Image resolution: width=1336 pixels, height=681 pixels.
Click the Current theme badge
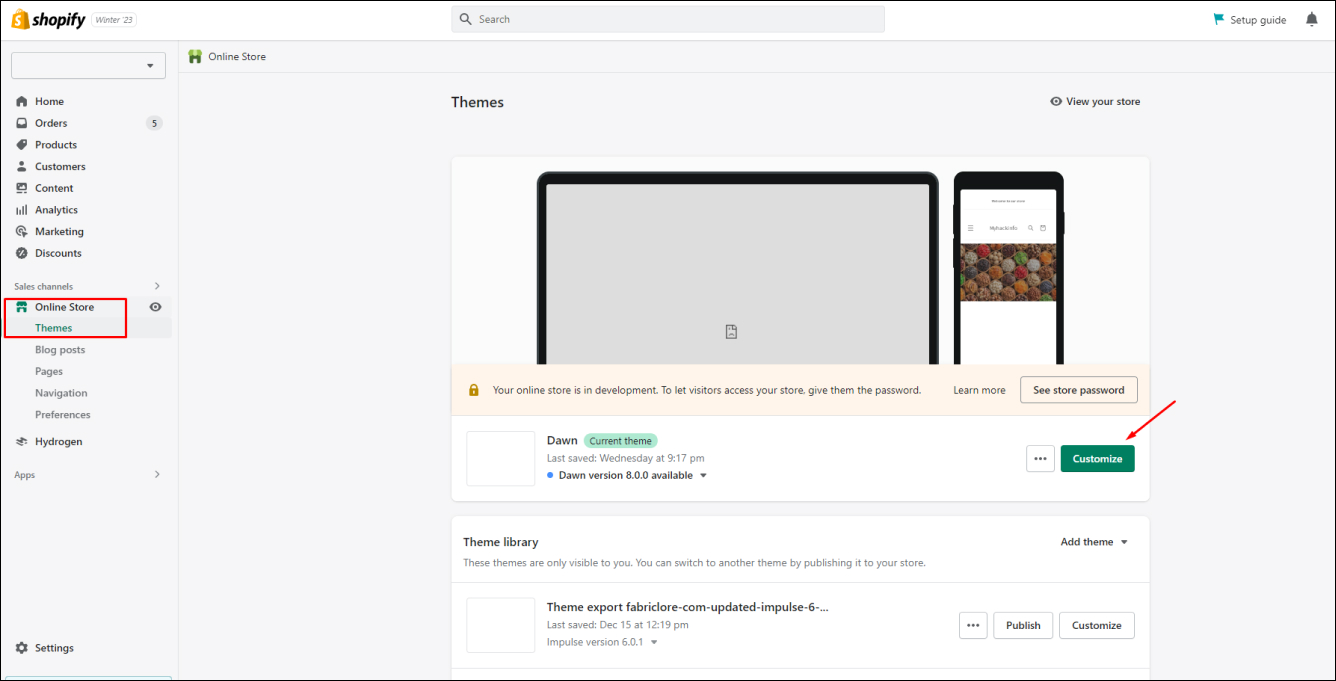point(620,441)
